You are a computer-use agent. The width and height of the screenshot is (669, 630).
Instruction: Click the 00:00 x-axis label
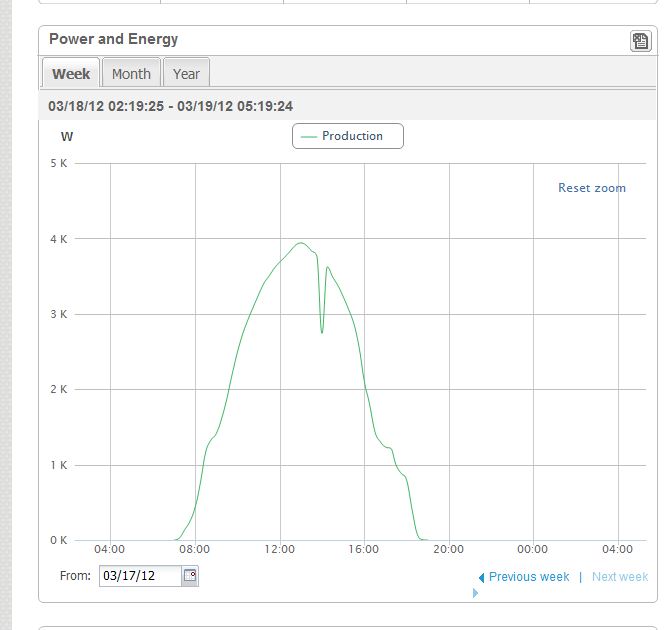click(532, 549)
